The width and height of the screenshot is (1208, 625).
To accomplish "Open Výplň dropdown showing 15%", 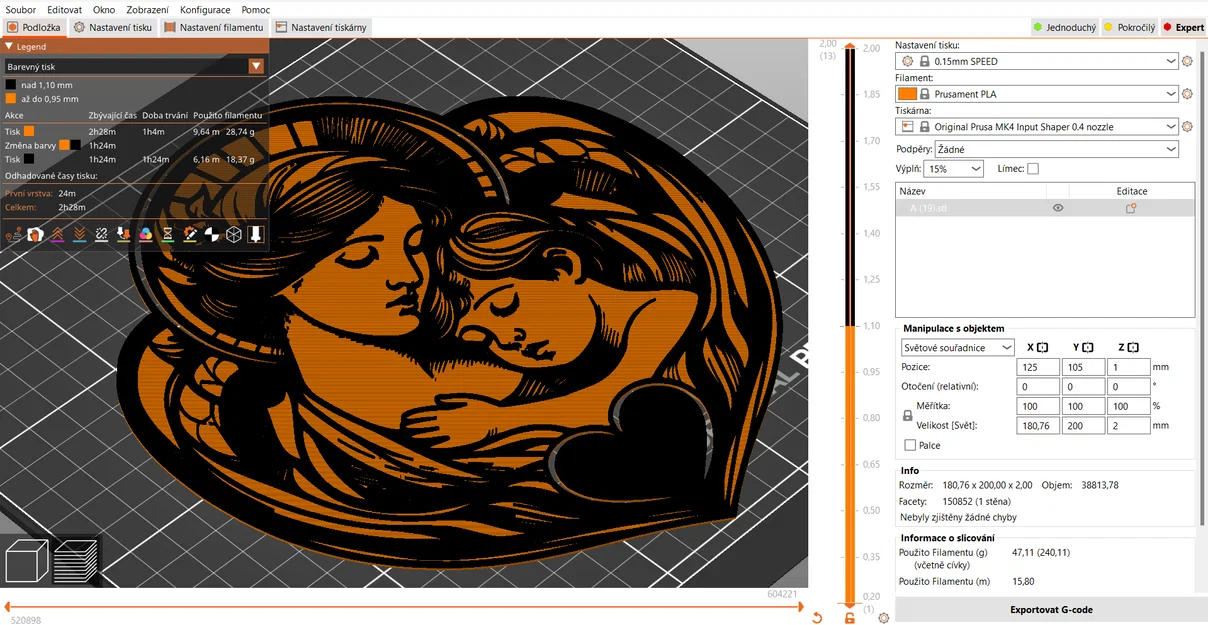I will [953, 169].
